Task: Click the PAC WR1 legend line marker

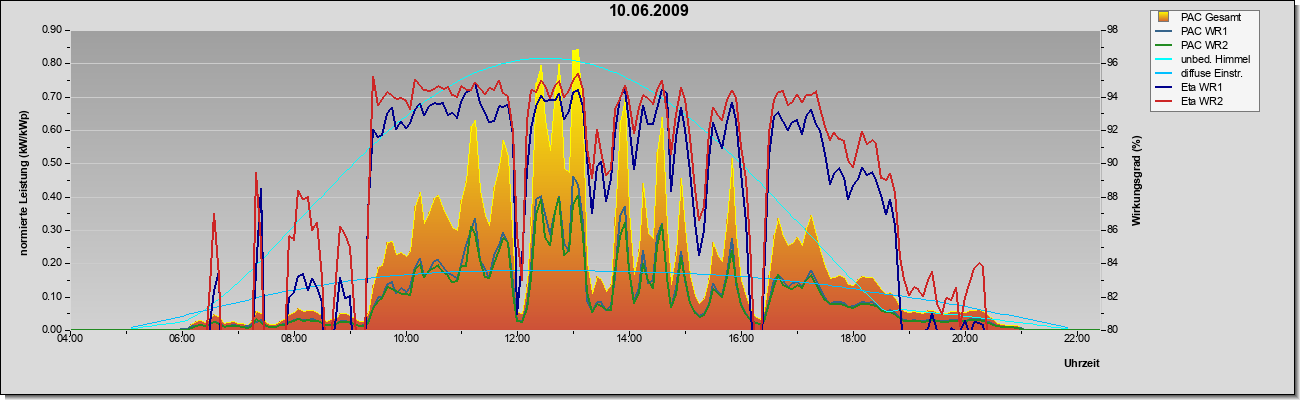Action: pyautogui.click(x=1163, y=31)
